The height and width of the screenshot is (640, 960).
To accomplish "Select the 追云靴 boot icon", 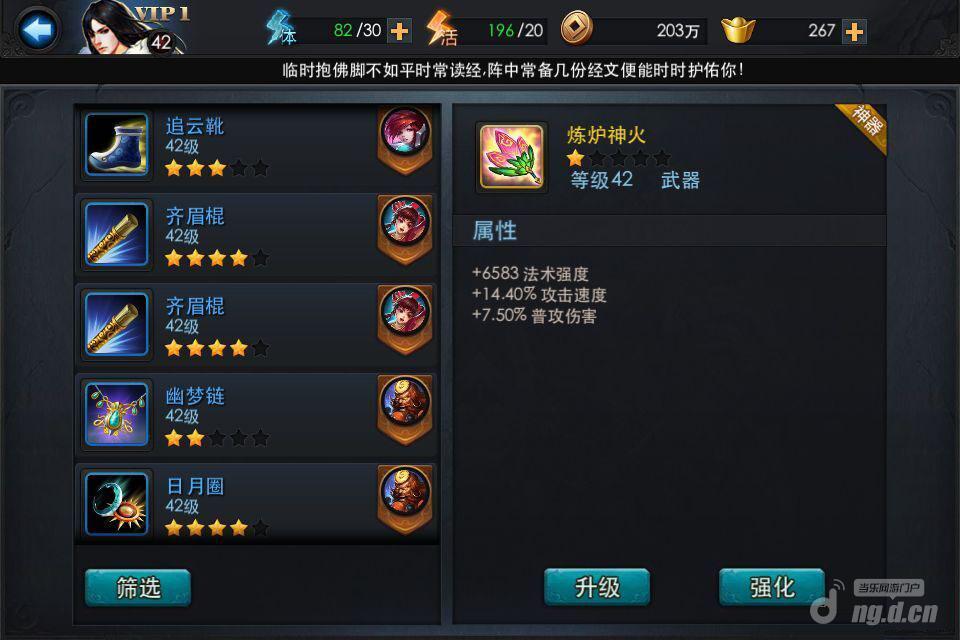I will click(116, 144).
